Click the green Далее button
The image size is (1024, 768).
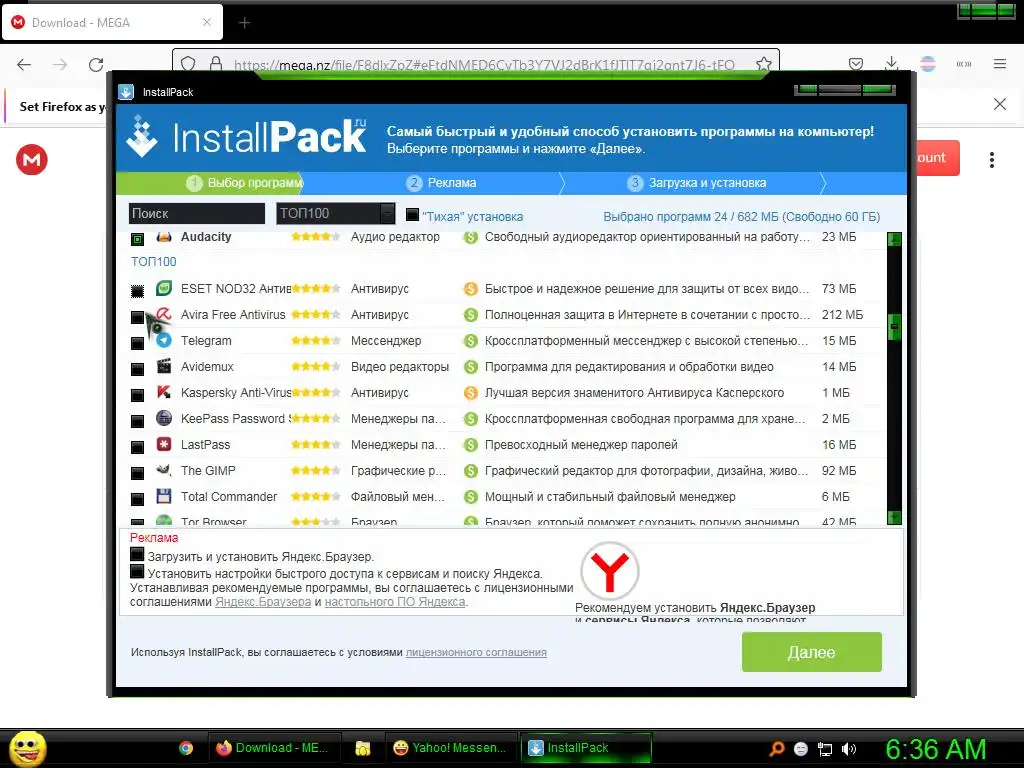pos(812,652)
